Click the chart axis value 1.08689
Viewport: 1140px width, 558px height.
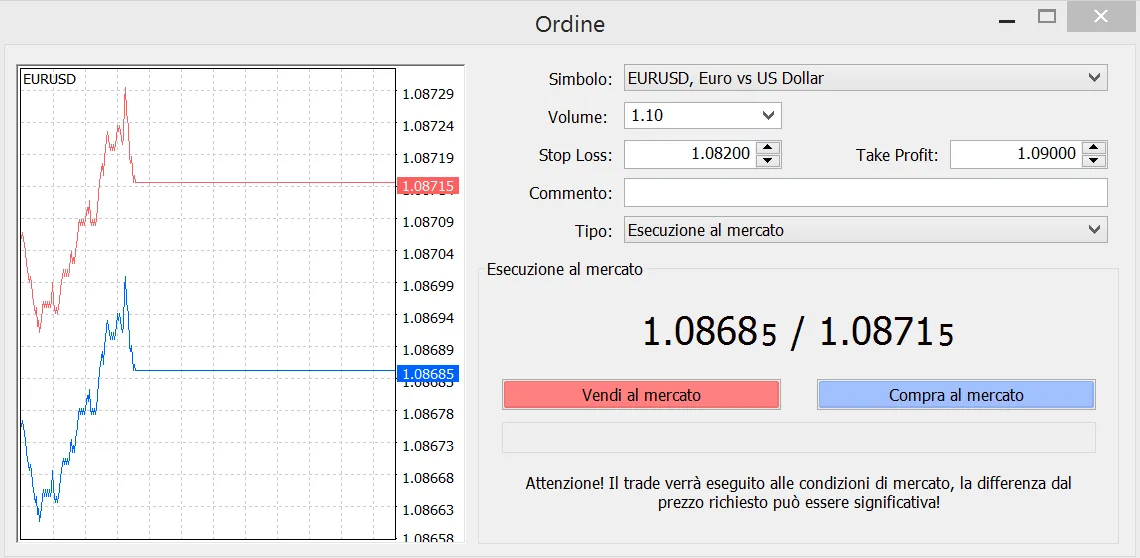point(428,350)
